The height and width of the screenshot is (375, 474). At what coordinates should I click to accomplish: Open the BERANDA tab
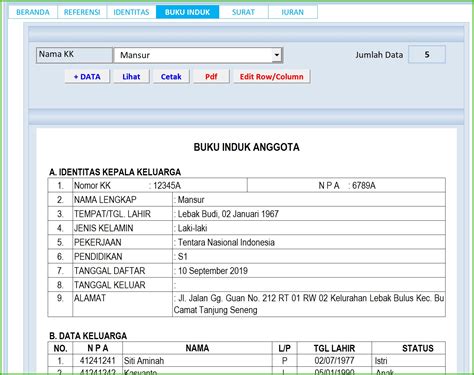click(33, 12)
